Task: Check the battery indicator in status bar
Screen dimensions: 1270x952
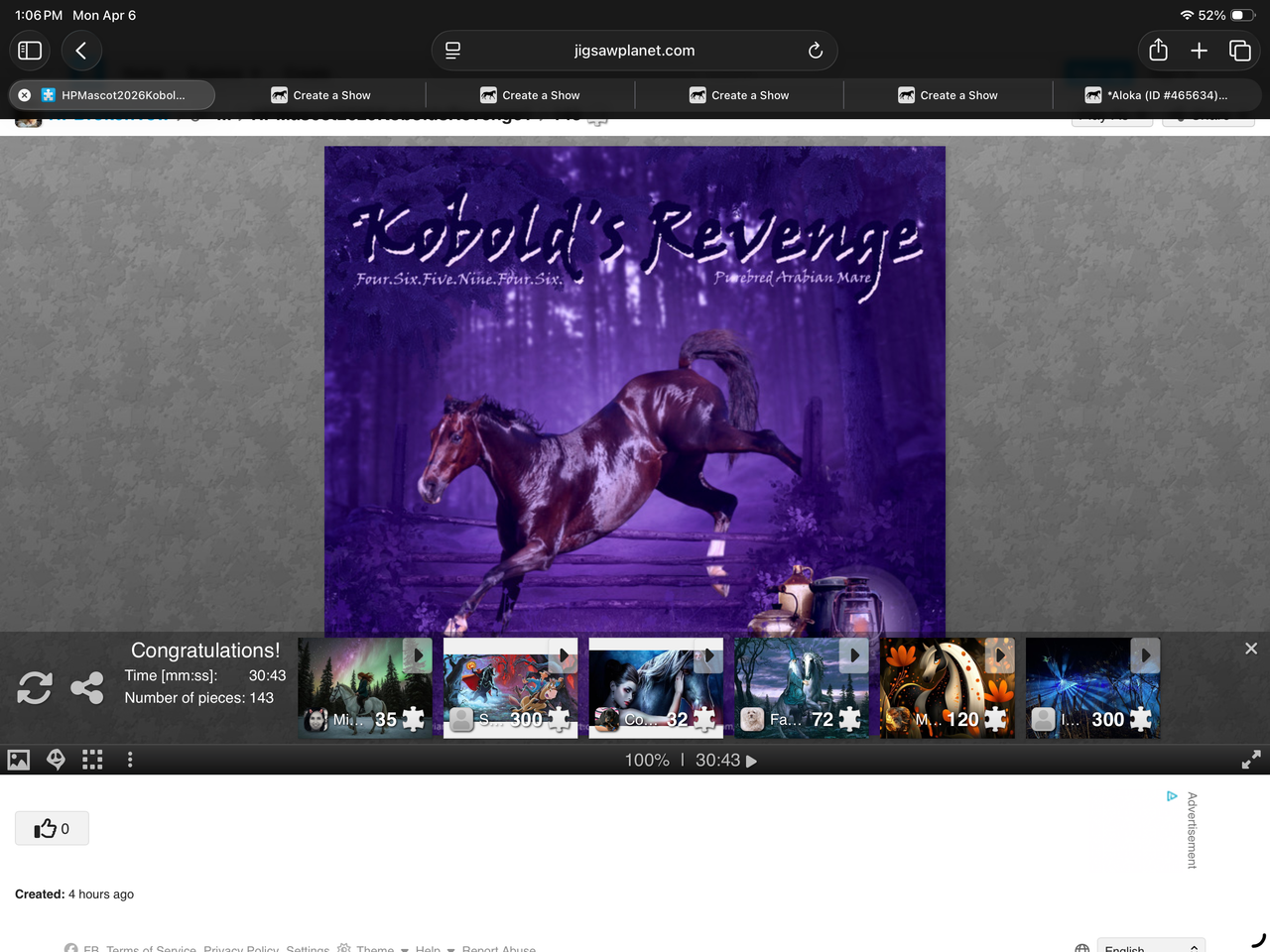Action: [x=1244, y=16]
